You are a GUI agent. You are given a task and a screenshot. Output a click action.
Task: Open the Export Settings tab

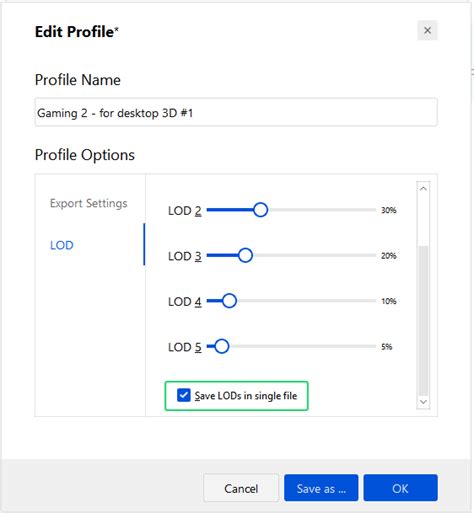(x=88, y=203)
